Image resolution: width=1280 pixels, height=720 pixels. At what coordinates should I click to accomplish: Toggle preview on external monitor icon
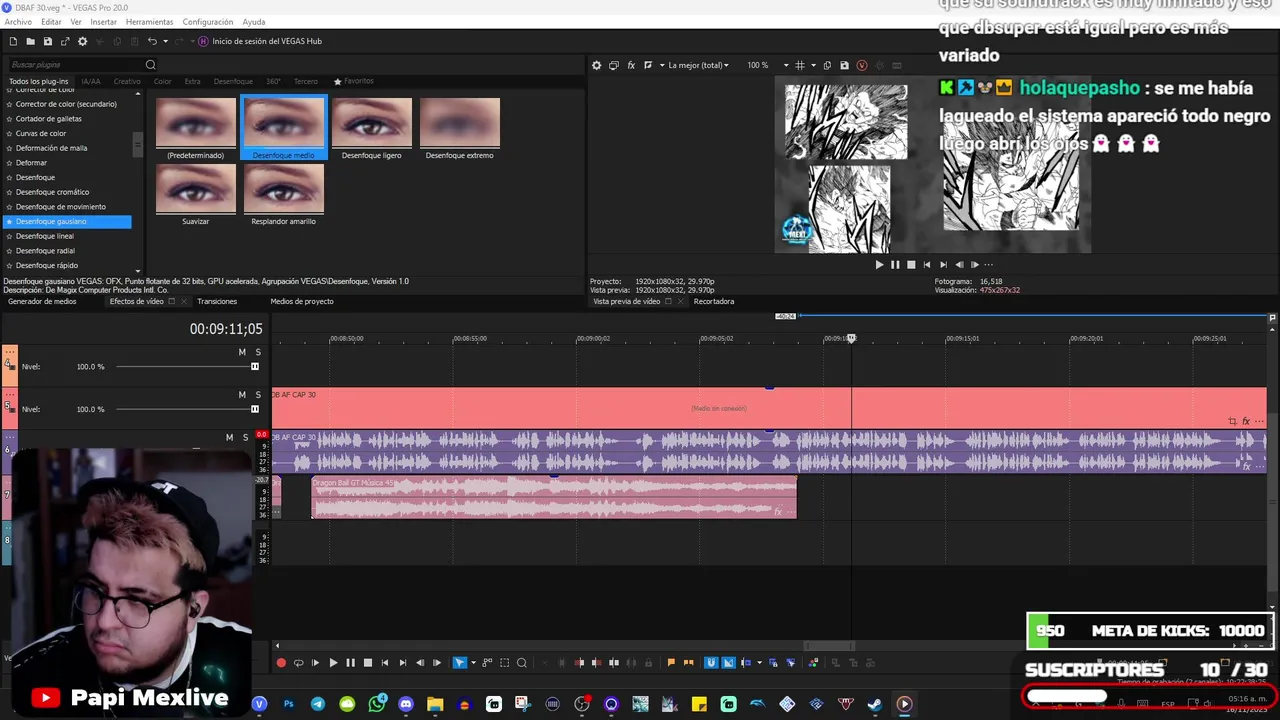(x=614, y=65)
